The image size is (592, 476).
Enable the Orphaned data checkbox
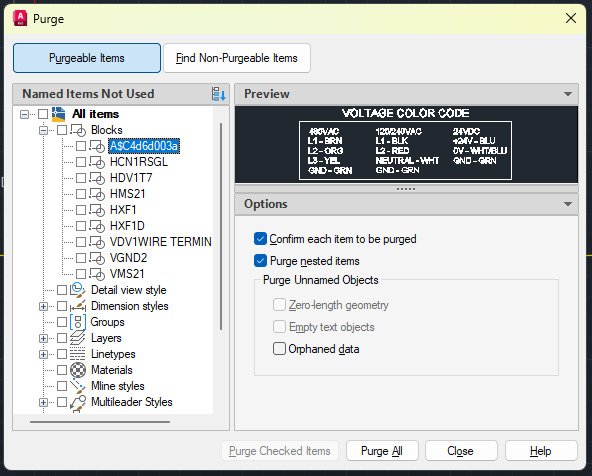(279, 349)
